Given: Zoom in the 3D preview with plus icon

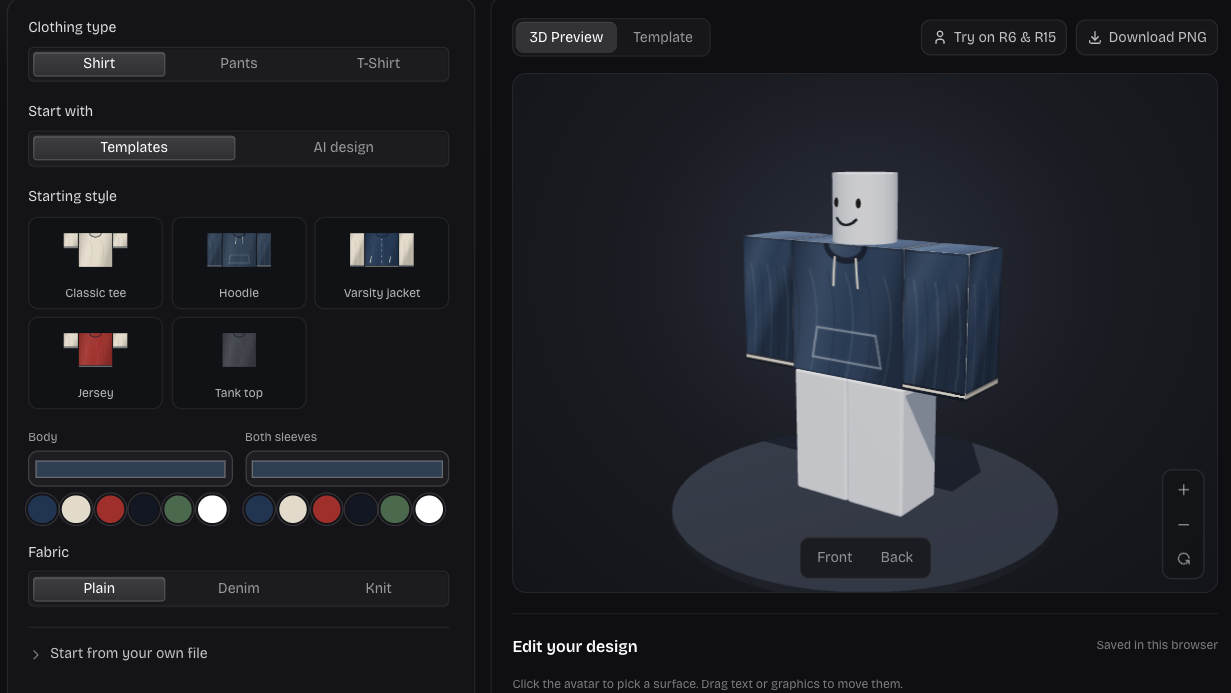Looking at the screenshot, I should (x=1184, y=490).
